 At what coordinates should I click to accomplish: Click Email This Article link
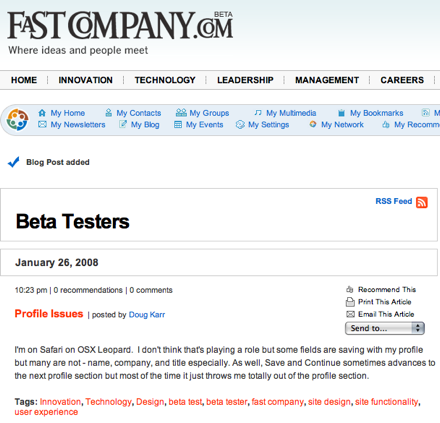pyautogui.click(x=386, y=314)
